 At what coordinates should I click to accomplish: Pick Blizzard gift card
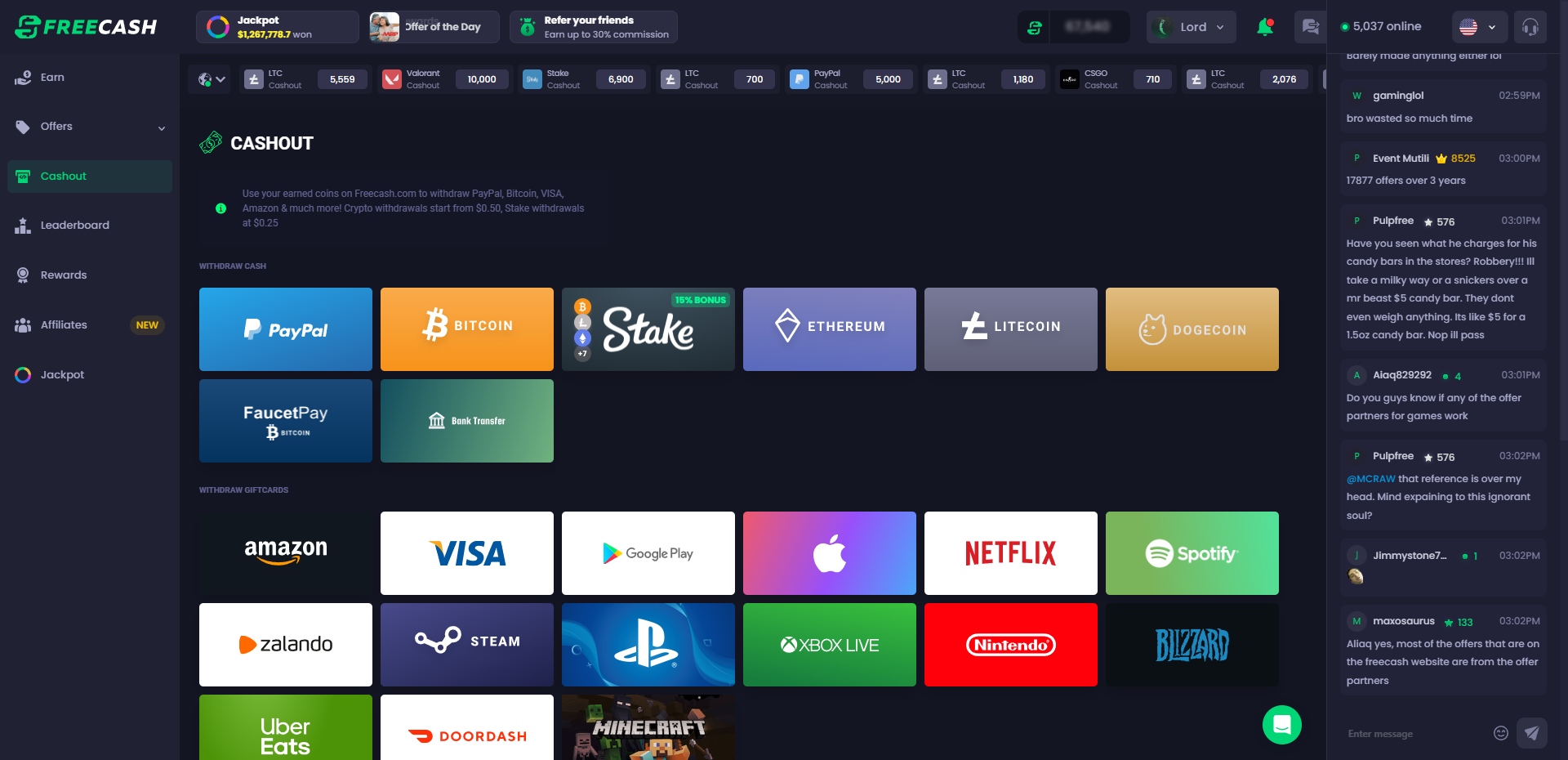(x=1192, y=645)
